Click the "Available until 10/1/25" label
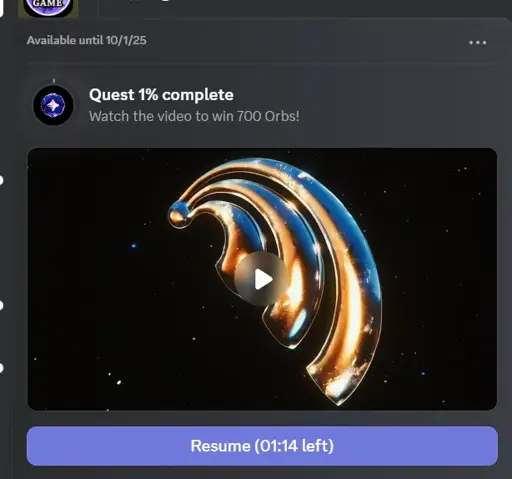512x479 pixels. [x=87, y=40]
